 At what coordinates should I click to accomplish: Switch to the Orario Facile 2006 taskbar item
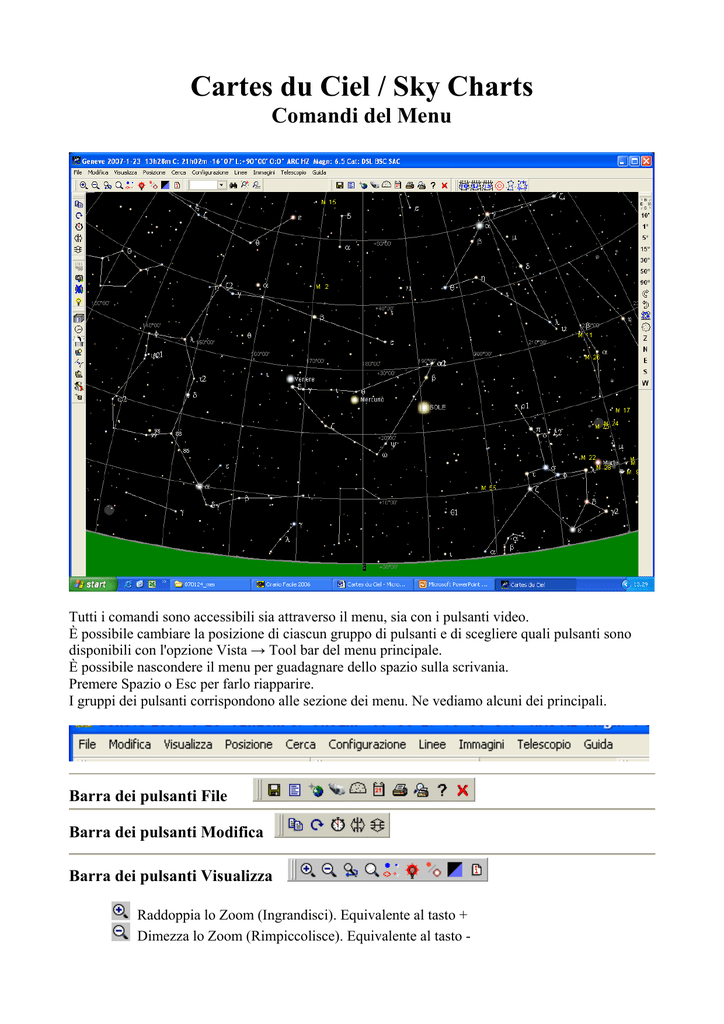tap(289, 584)
